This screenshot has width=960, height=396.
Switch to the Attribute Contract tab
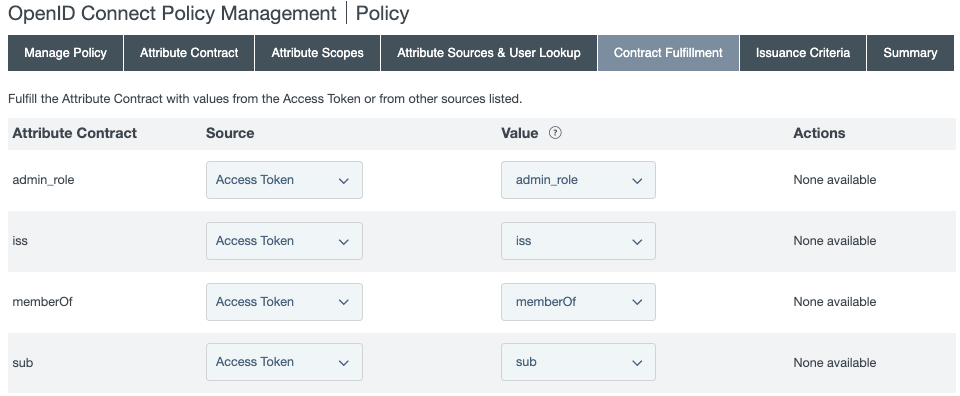click(189, 53)
